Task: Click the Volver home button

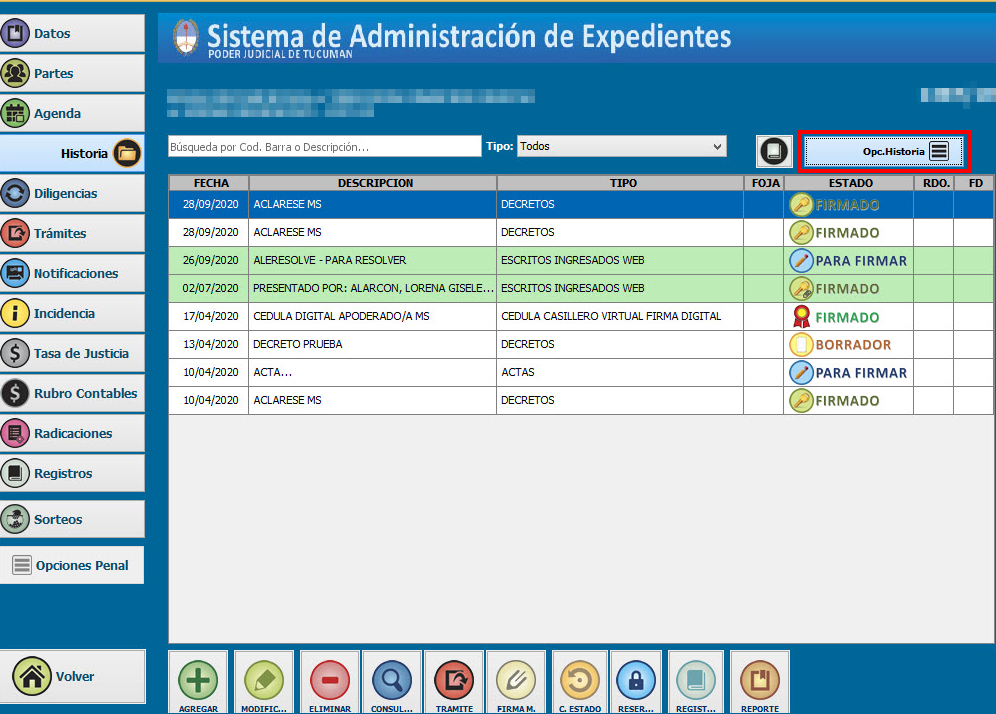Action: [x=72, y=677]
